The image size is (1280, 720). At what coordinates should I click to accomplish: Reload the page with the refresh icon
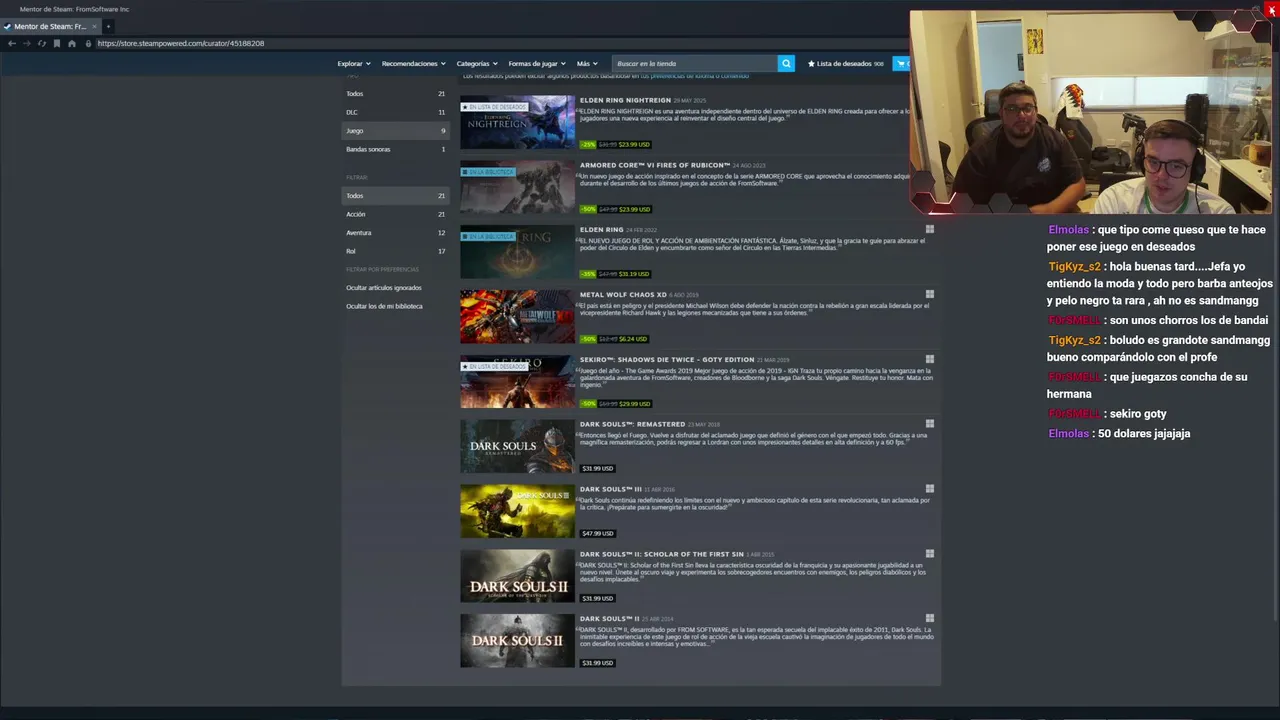click(42, 43)
